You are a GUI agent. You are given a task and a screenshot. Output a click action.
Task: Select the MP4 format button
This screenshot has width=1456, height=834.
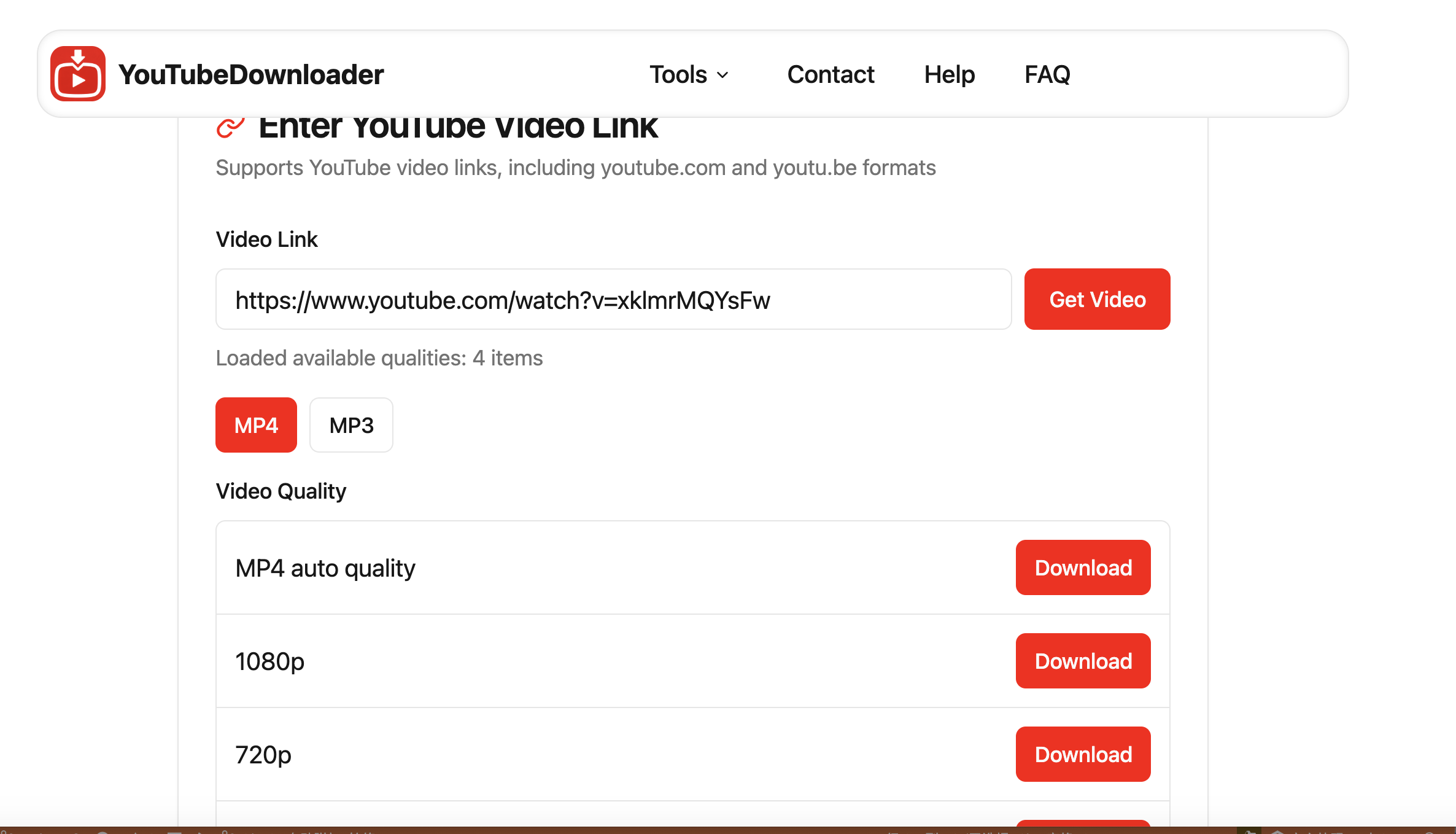pos(256,424)
